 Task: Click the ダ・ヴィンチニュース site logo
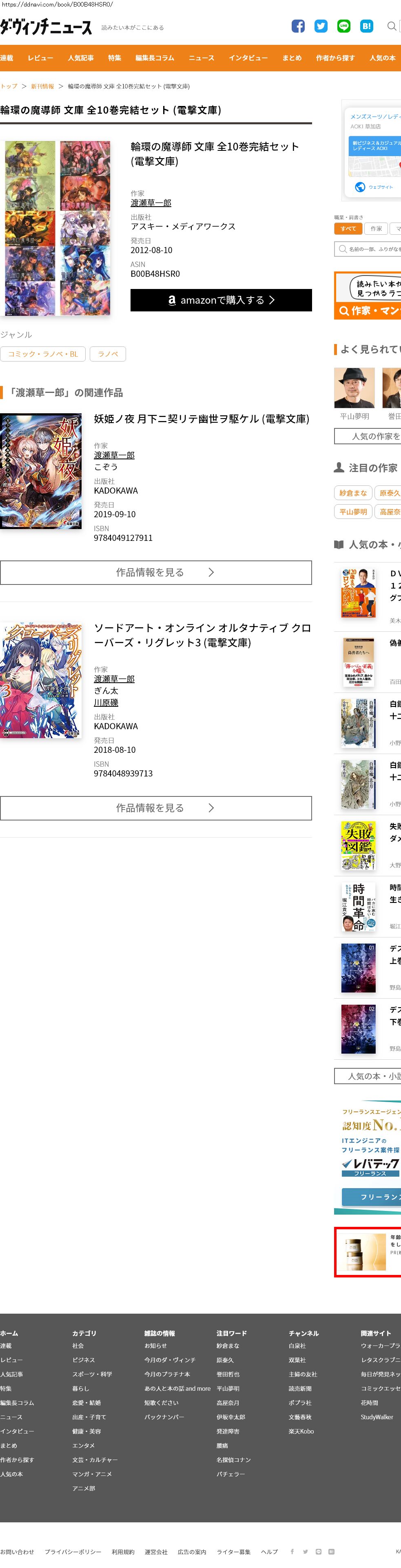[x=47, y=27]
